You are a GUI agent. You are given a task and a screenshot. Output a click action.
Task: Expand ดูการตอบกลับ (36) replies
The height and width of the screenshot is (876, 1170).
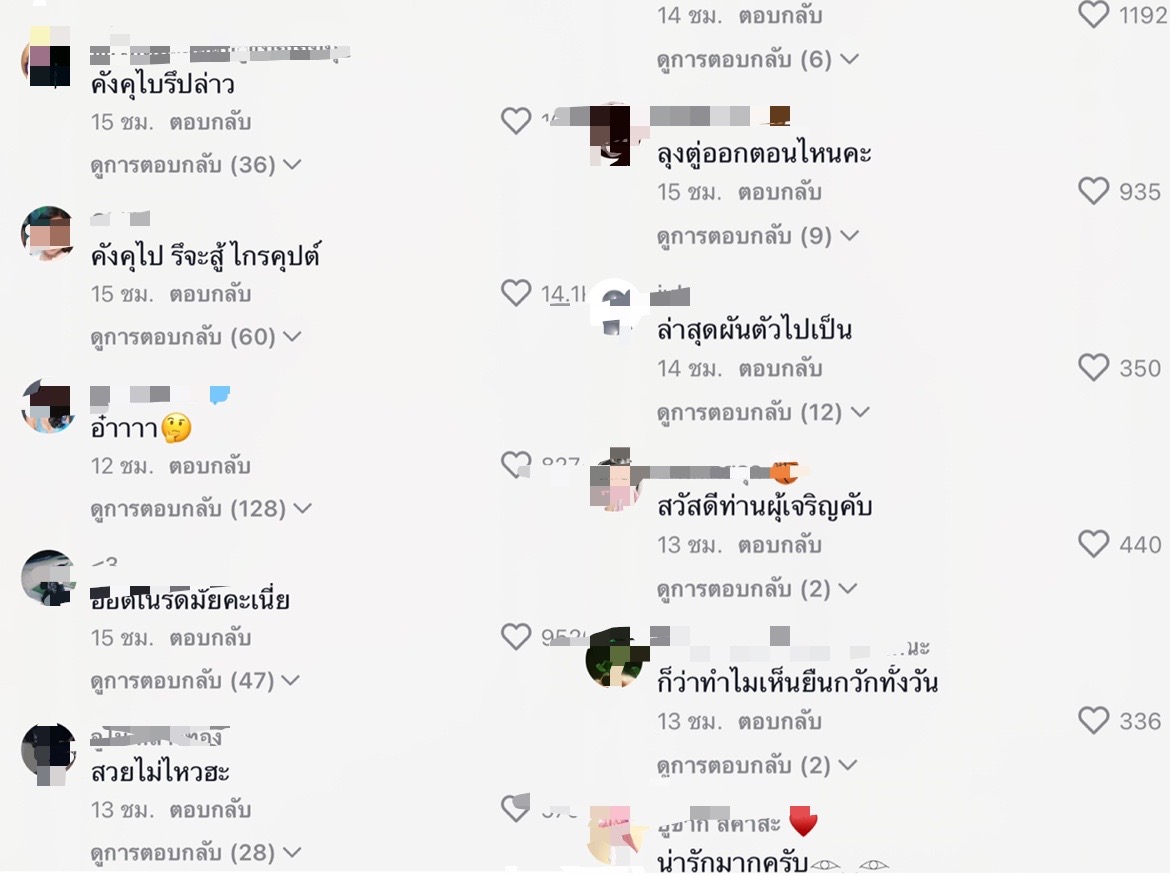coord(195,164)
